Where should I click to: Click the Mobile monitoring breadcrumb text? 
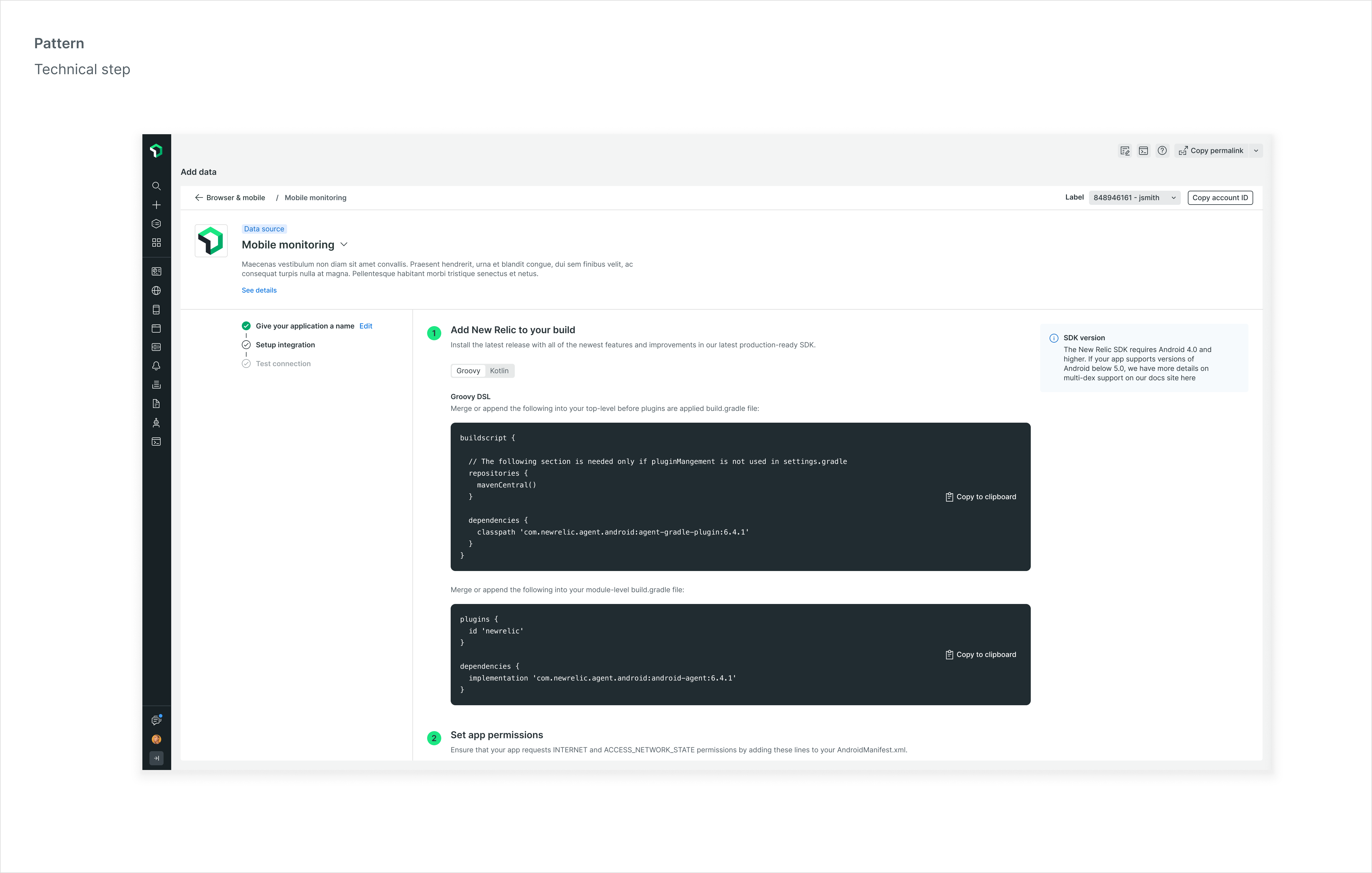tap(316, 198)
